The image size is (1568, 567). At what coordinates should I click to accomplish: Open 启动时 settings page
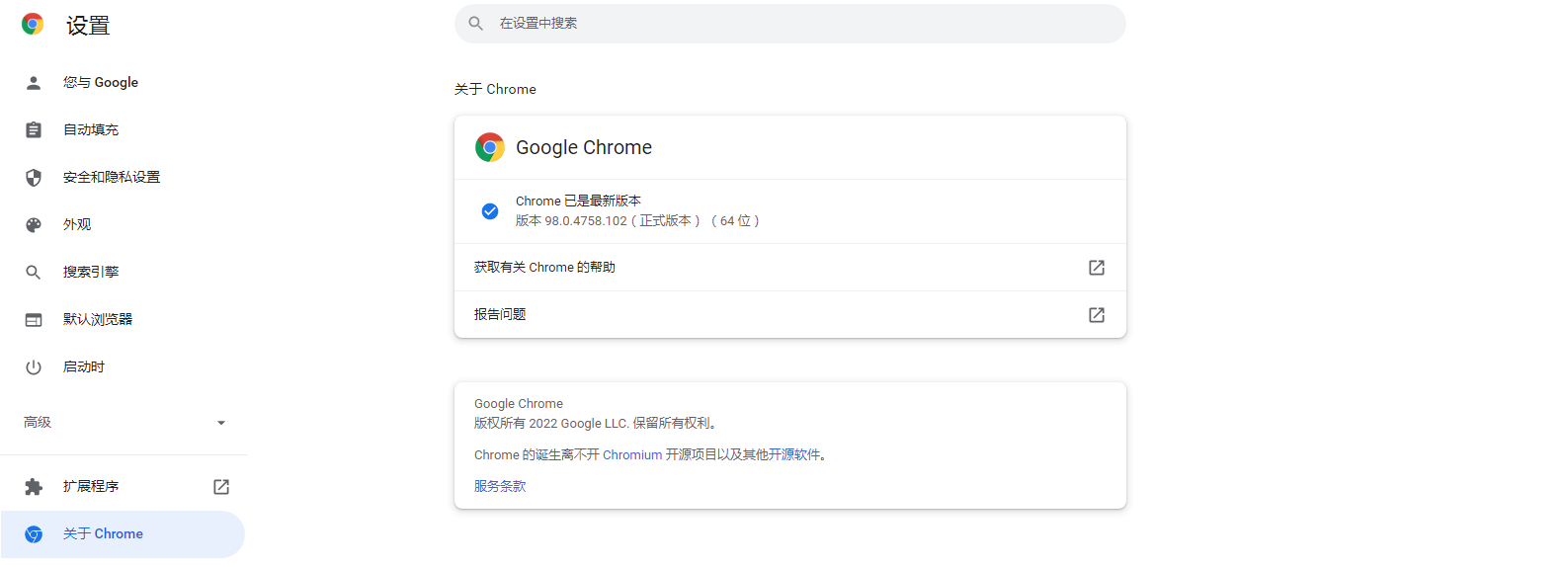[123, 367]
